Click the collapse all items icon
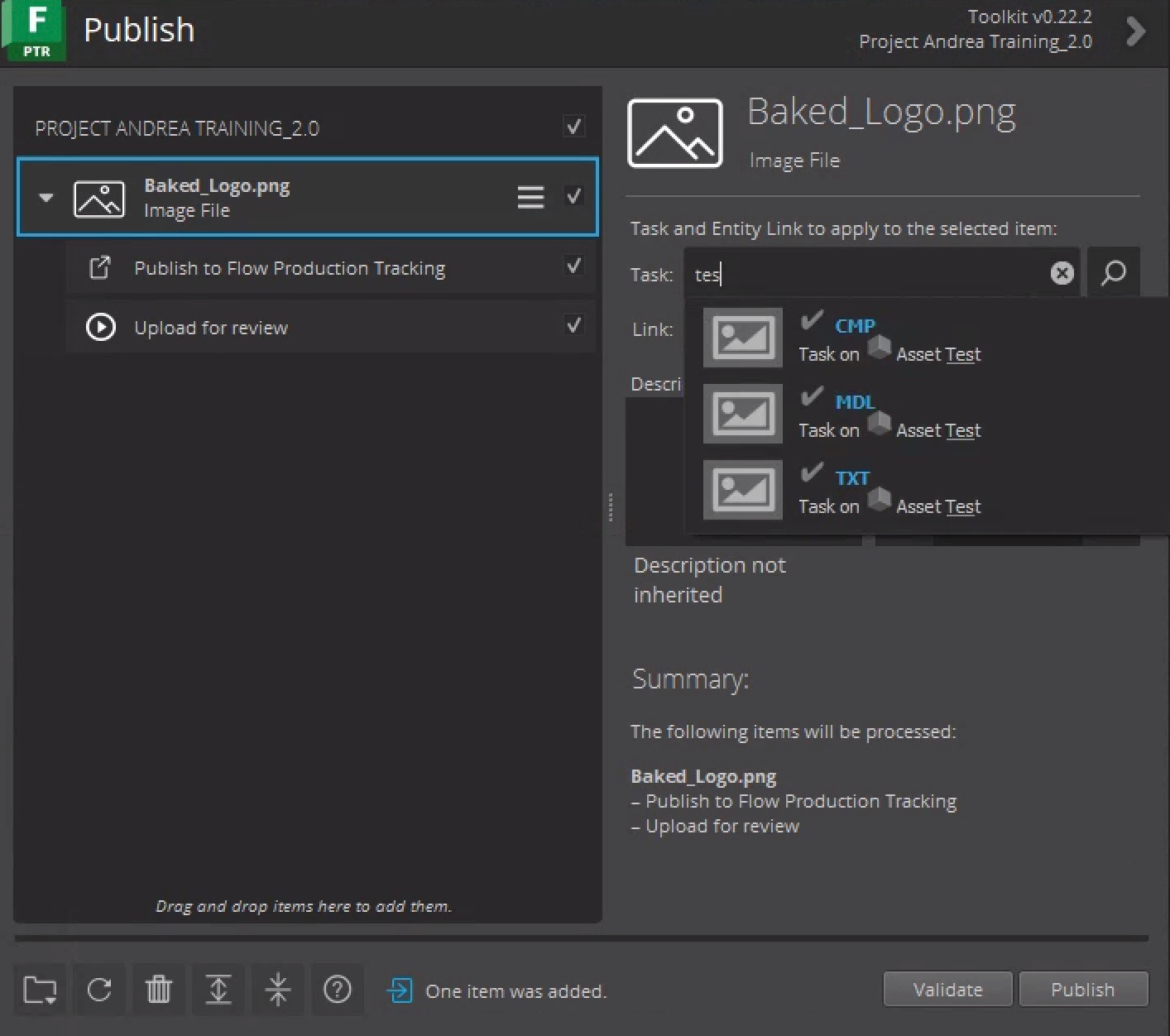Screen dimensions: 1170x1036 coord(278,989)
